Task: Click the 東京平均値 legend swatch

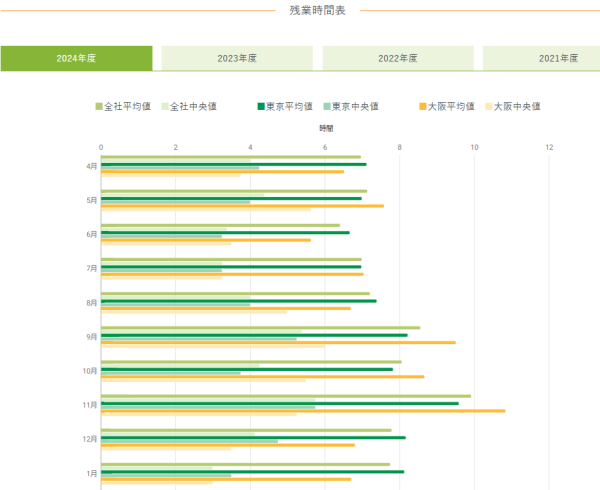Action: point(261,106)
